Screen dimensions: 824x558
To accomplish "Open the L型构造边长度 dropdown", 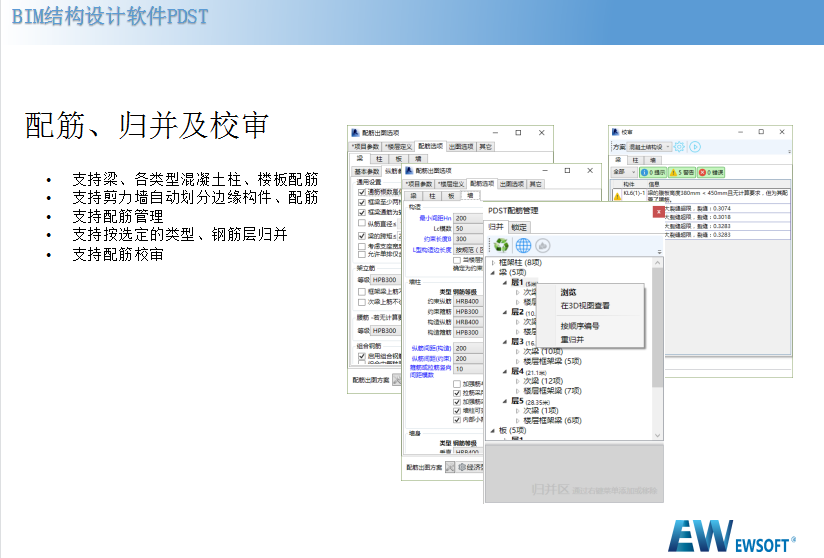I will pyautogui.click(x=468, y=250).
